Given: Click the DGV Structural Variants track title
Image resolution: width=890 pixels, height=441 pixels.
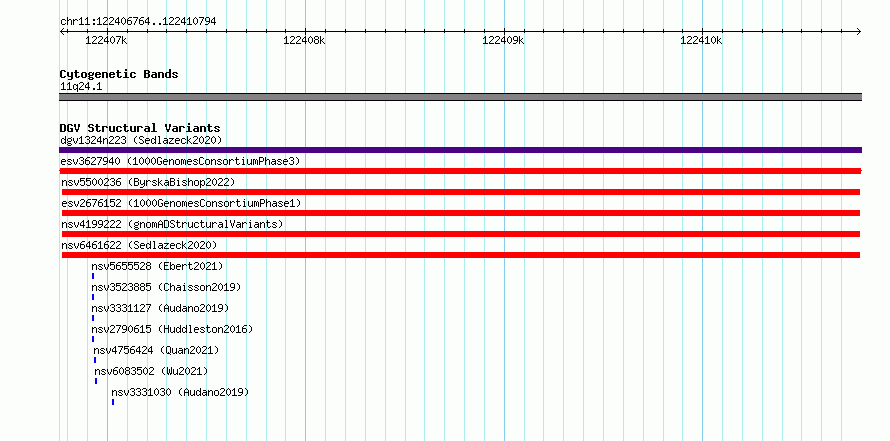Looking at the screenshot, I should [x=140, y=128].
